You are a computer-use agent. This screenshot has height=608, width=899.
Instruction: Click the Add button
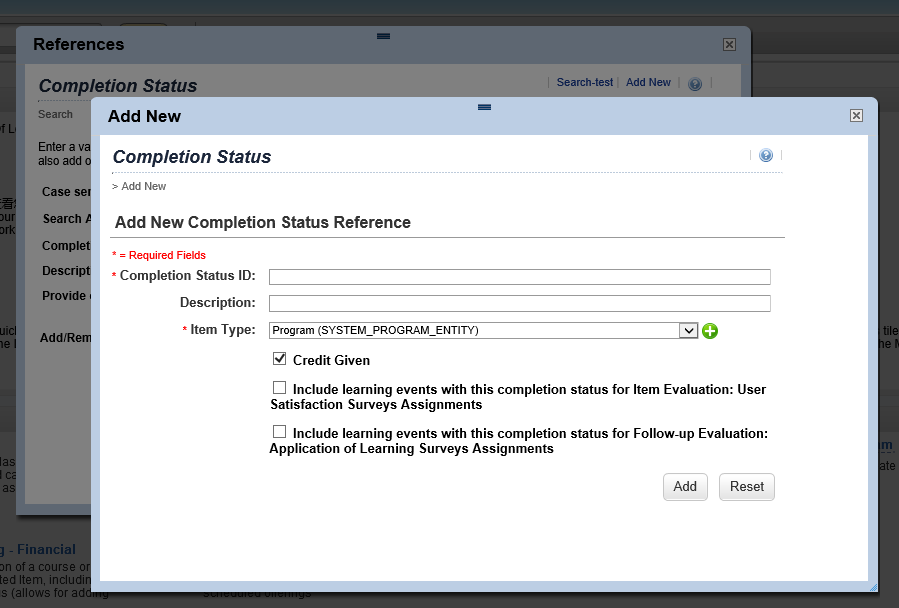pos(685,487)
